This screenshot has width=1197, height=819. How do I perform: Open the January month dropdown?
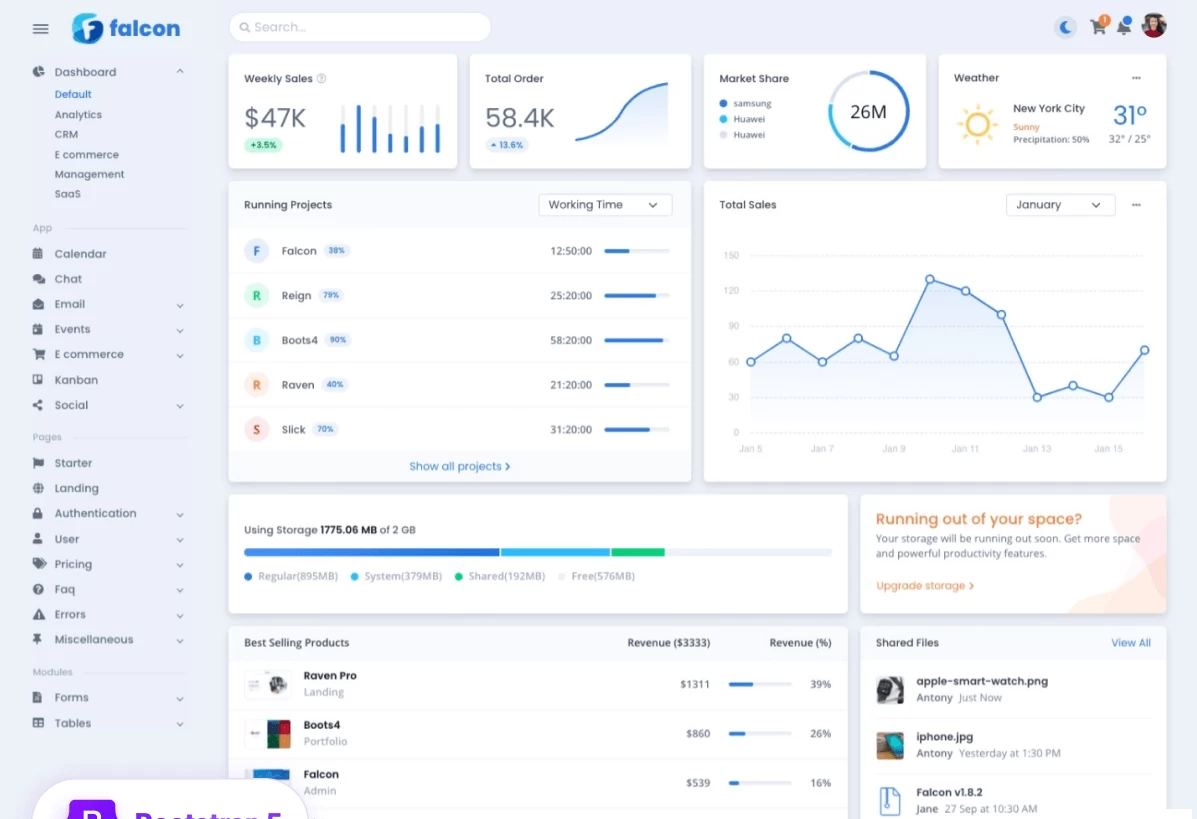tap(1060, 205)
